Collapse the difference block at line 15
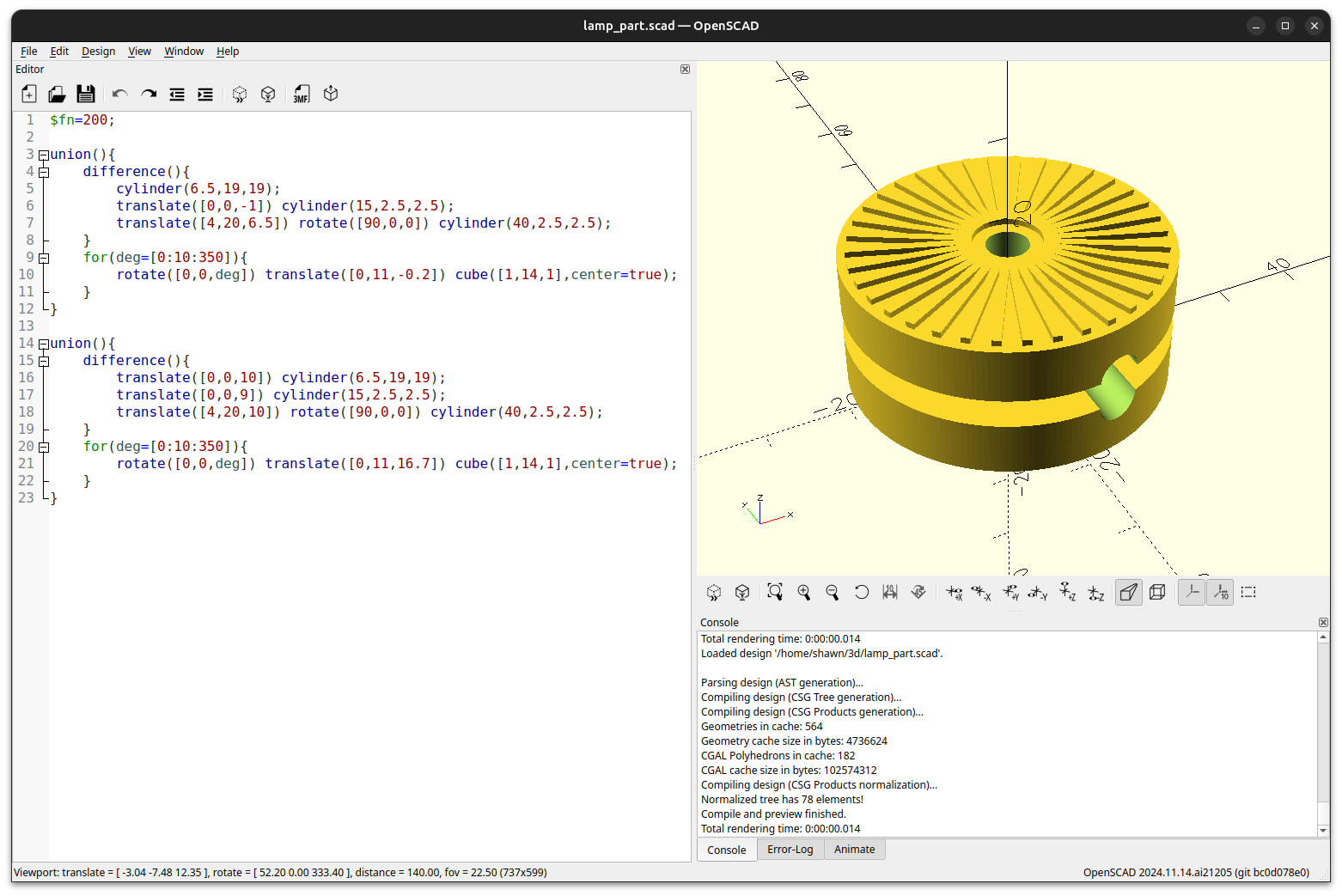 click(44, 361)
